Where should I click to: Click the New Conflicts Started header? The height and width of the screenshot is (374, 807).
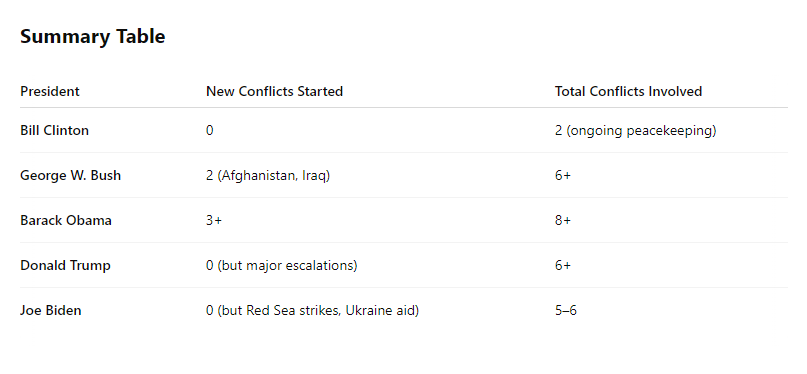coord(274,92)
